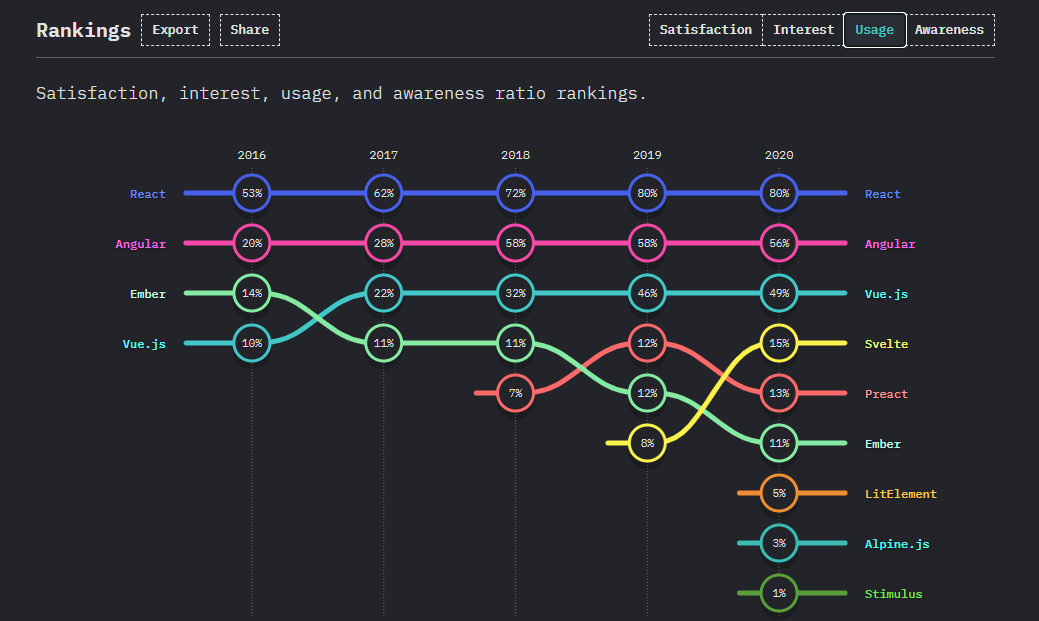The width and height of the screenshot is (1039, 621).
Task: Click Vue.js 2017 node showing 22%
Action: (384, 293)
